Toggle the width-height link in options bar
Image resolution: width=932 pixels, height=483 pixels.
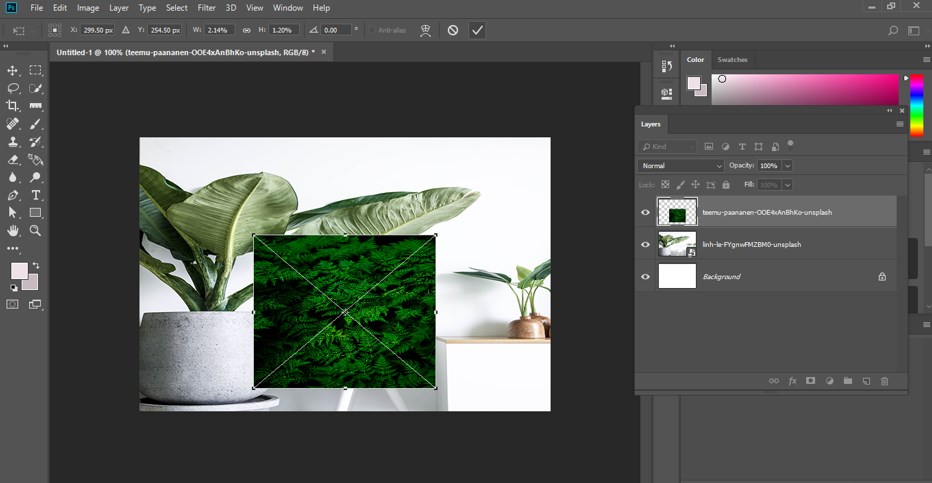coord(246,30)
